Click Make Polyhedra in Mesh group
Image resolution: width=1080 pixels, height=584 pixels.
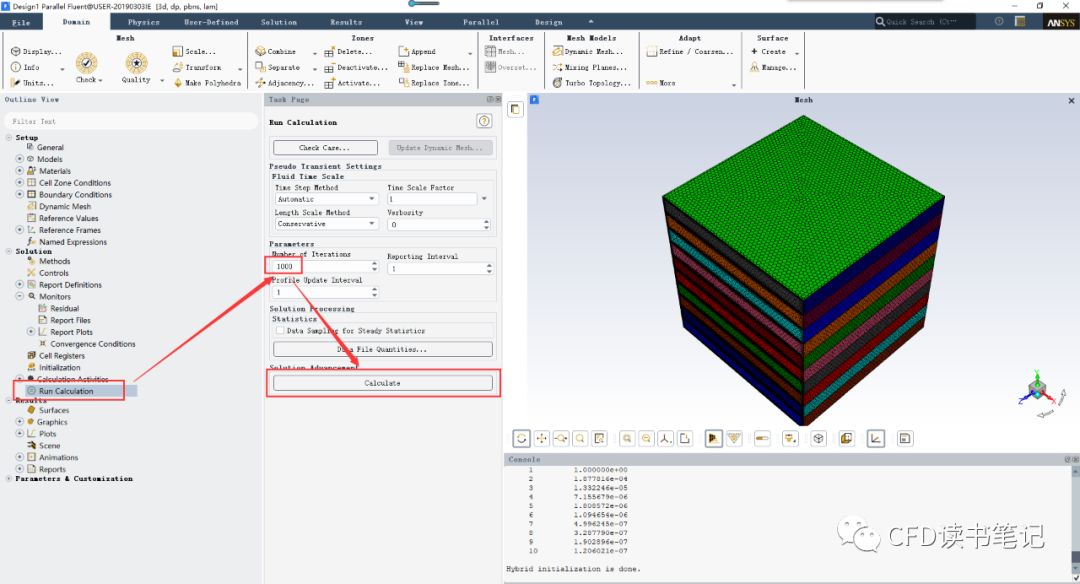[207, 83]
